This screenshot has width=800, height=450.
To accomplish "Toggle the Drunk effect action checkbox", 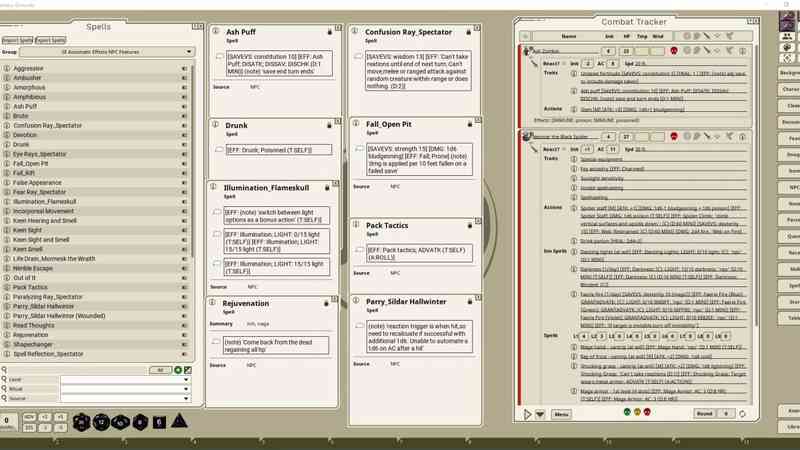I will (219, 149).
